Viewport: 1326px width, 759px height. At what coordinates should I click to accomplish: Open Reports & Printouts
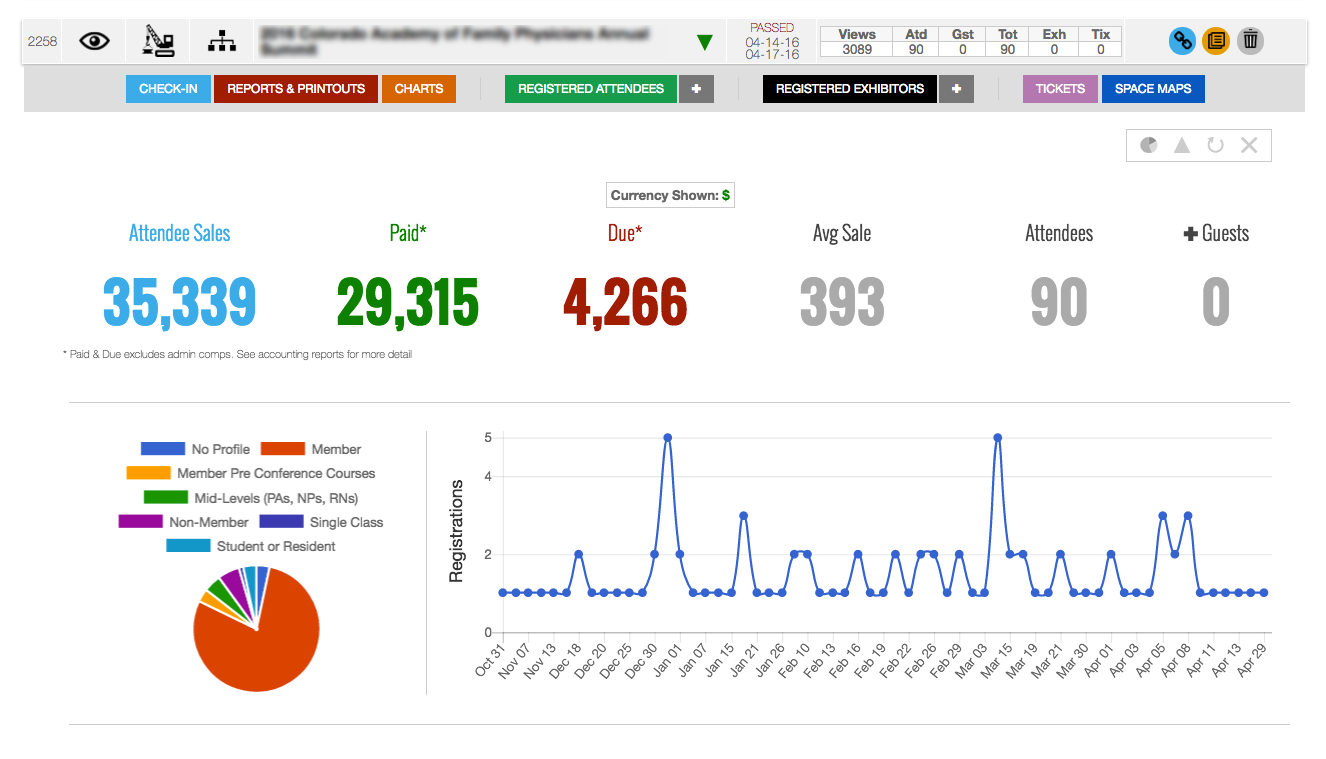click(x=296, y=89)
